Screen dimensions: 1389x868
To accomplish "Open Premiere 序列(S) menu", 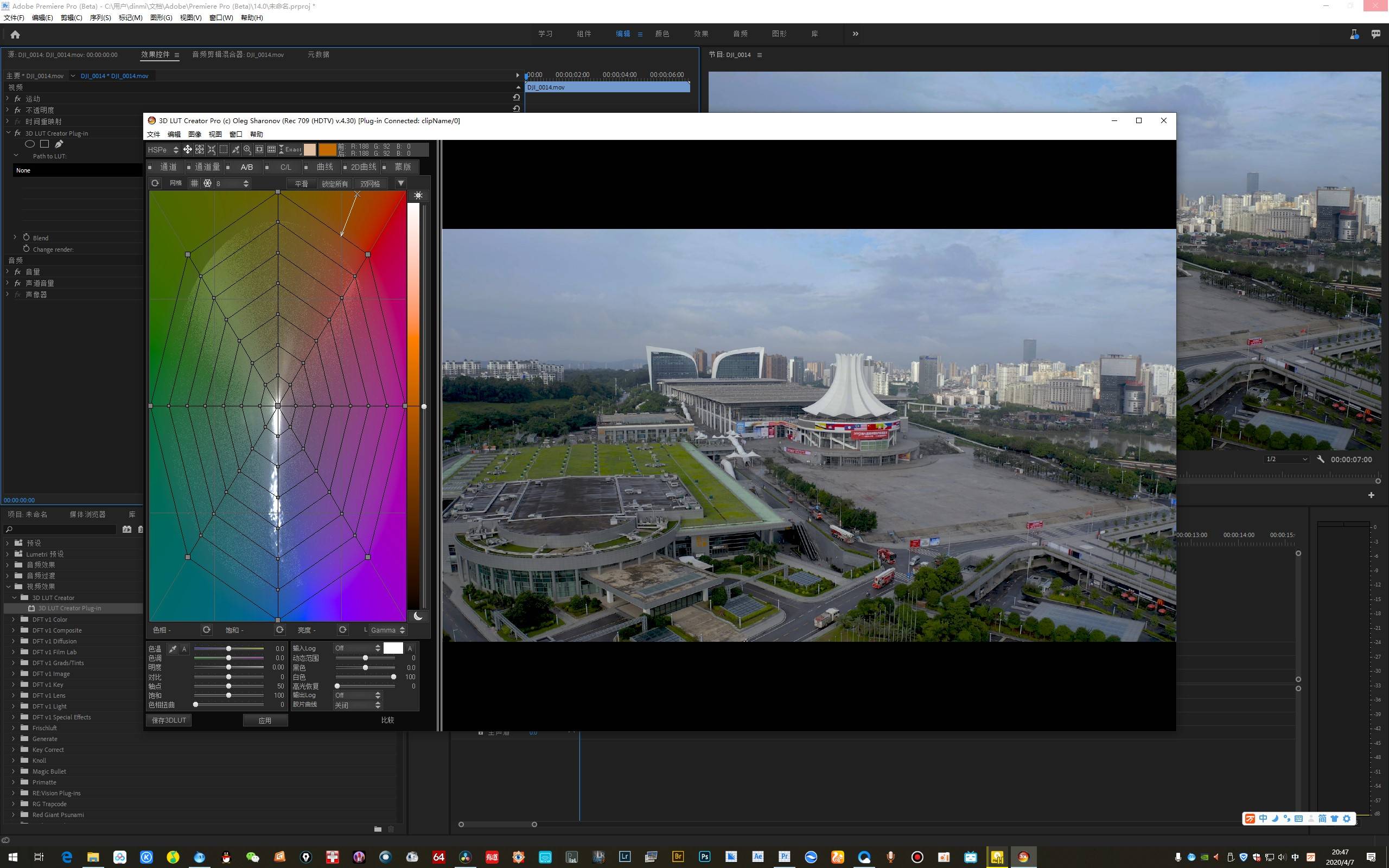I will tap(100, 18).
